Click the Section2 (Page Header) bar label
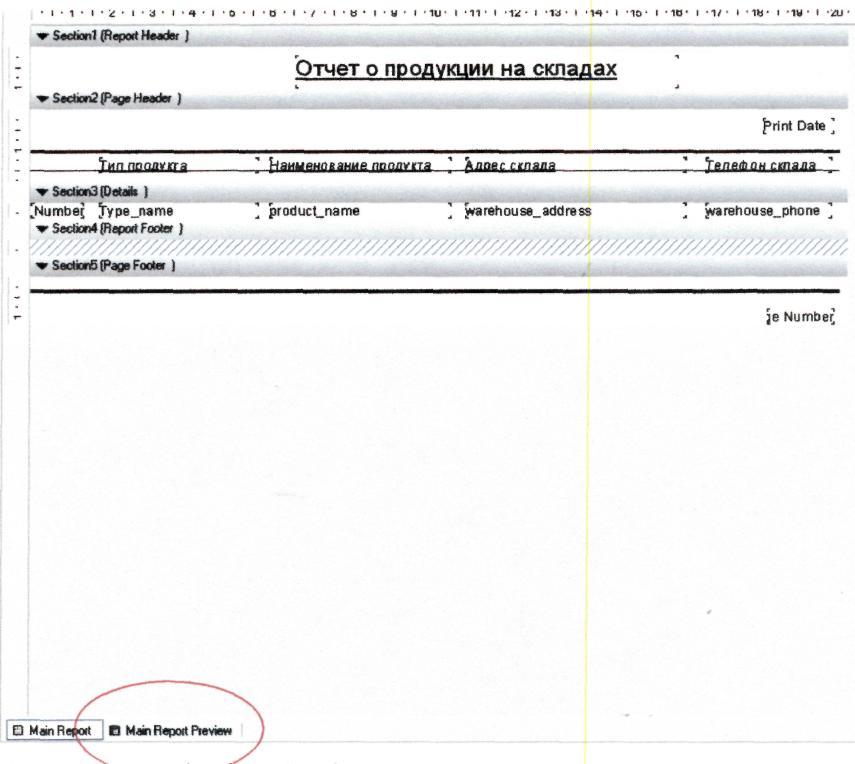 [117, 99]
